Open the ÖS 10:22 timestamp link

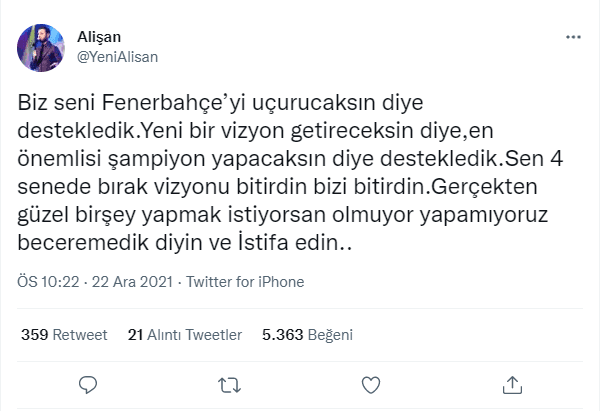(x=47, y=282)
